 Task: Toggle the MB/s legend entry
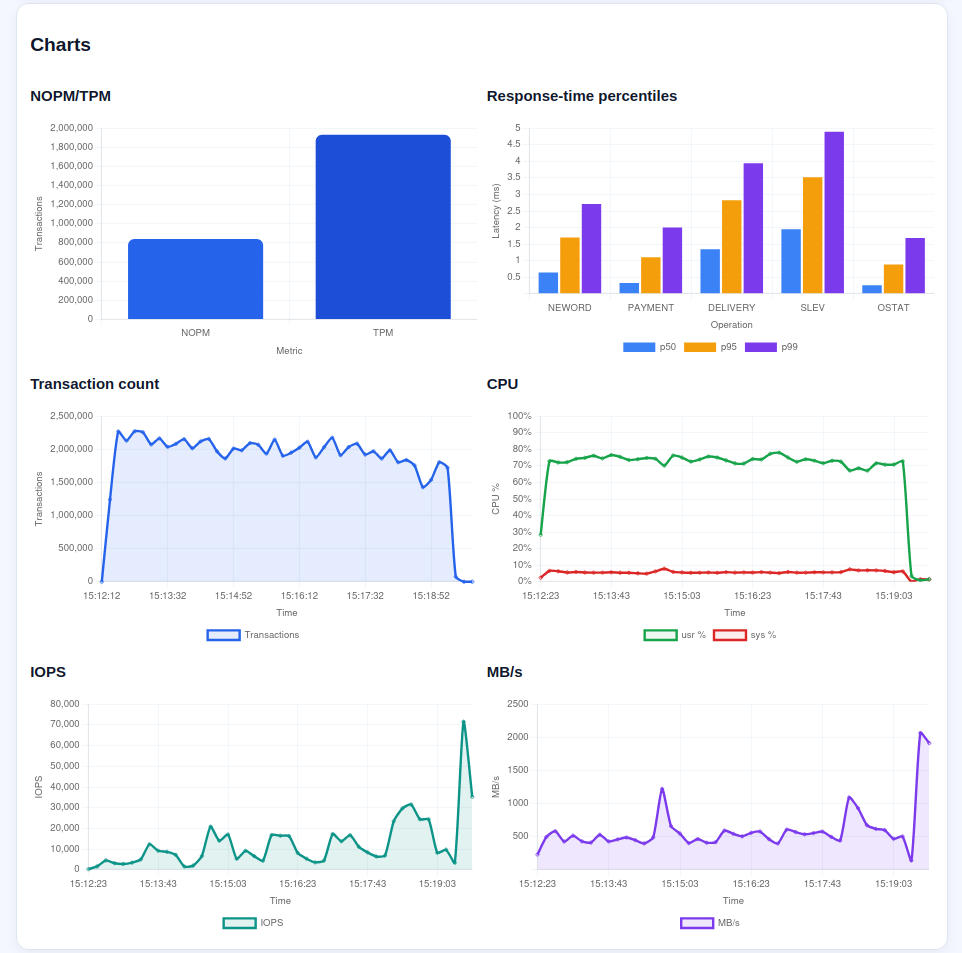pos(710,923)
